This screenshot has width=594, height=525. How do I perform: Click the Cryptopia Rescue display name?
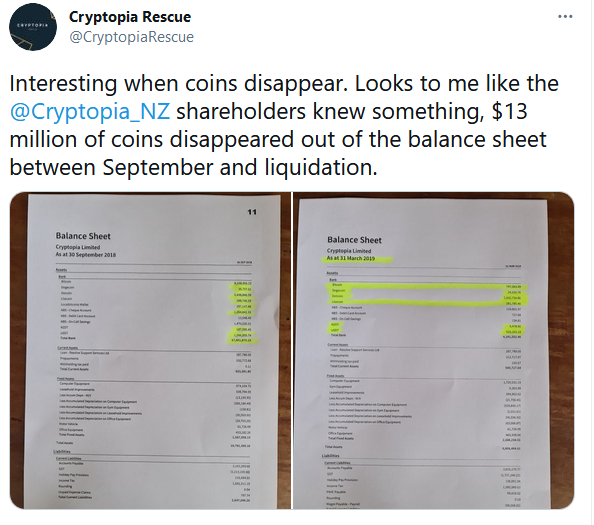tap(130, 17)
